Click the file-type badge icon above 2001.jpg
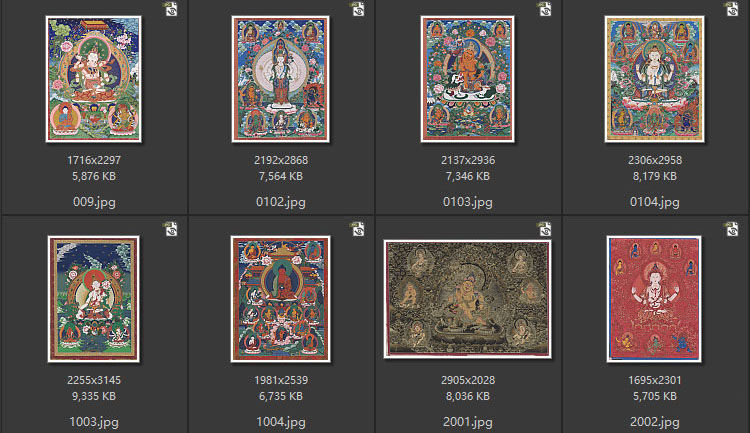Viewport: 750px width, 433px height. tap(545, 229)
